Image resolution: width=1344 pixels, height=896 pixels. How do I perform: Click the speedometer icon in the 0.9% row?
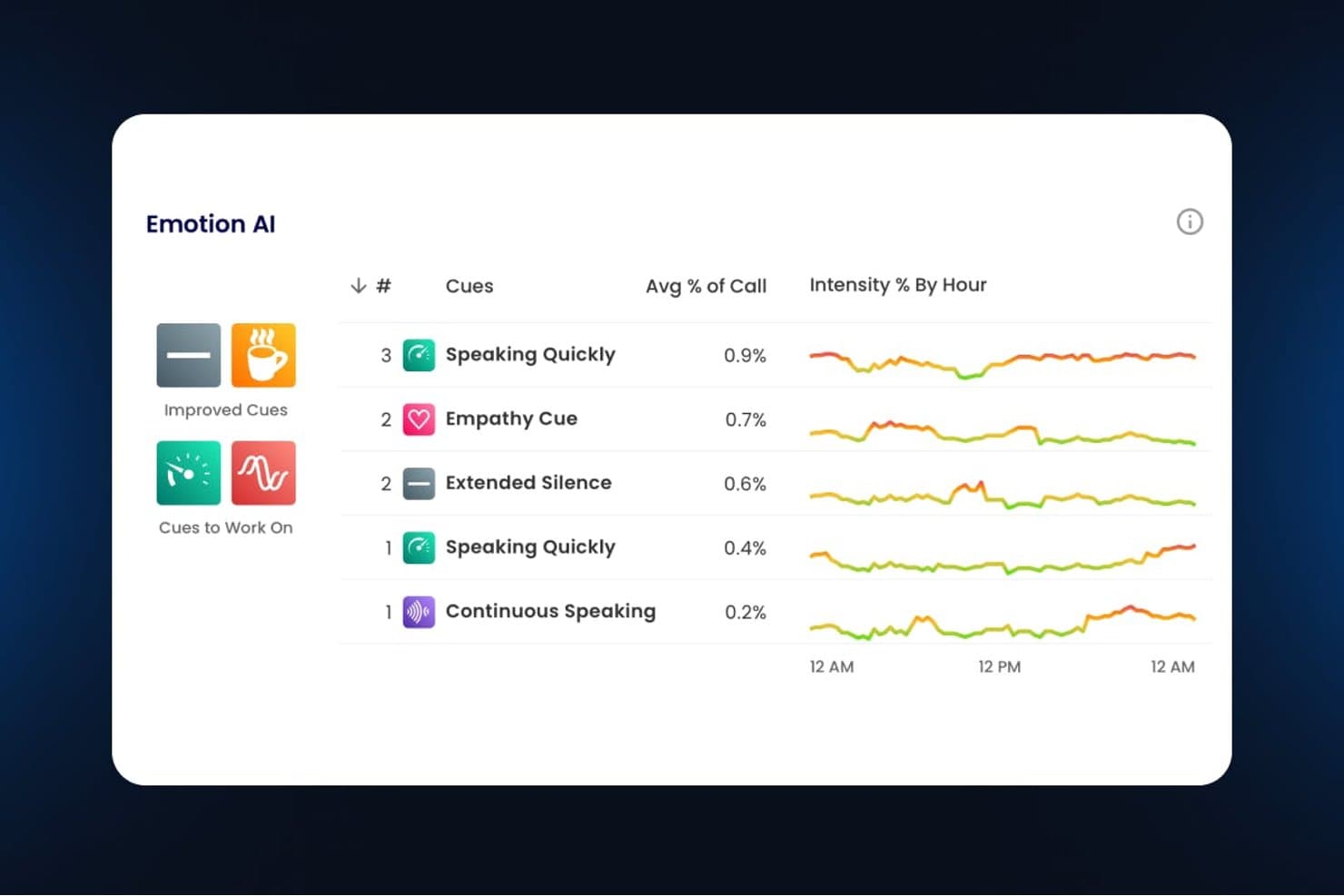pyautogui.click(x=419, y=355)
